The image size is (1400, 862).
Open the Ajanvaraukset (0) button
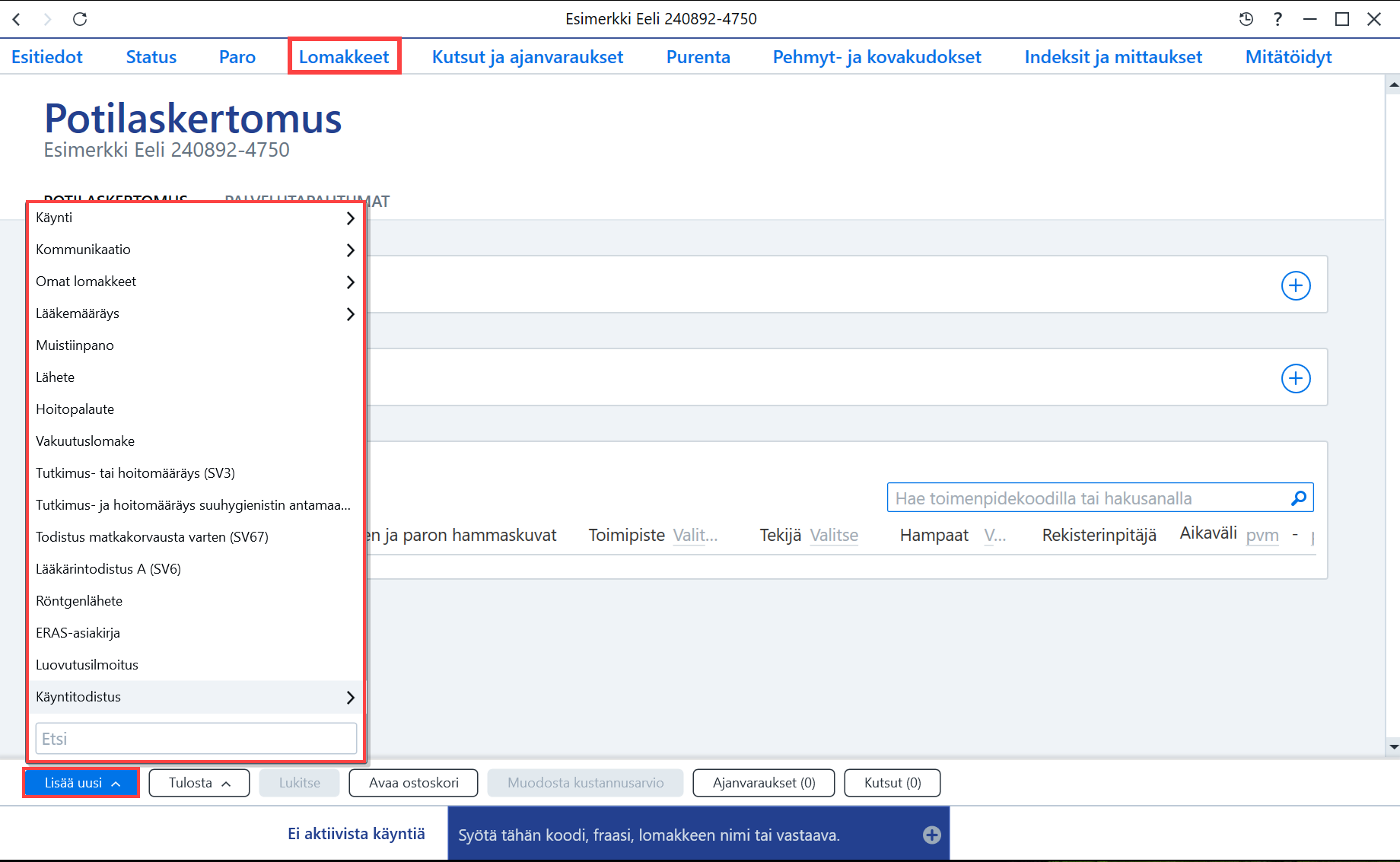[x=764, y=783]
